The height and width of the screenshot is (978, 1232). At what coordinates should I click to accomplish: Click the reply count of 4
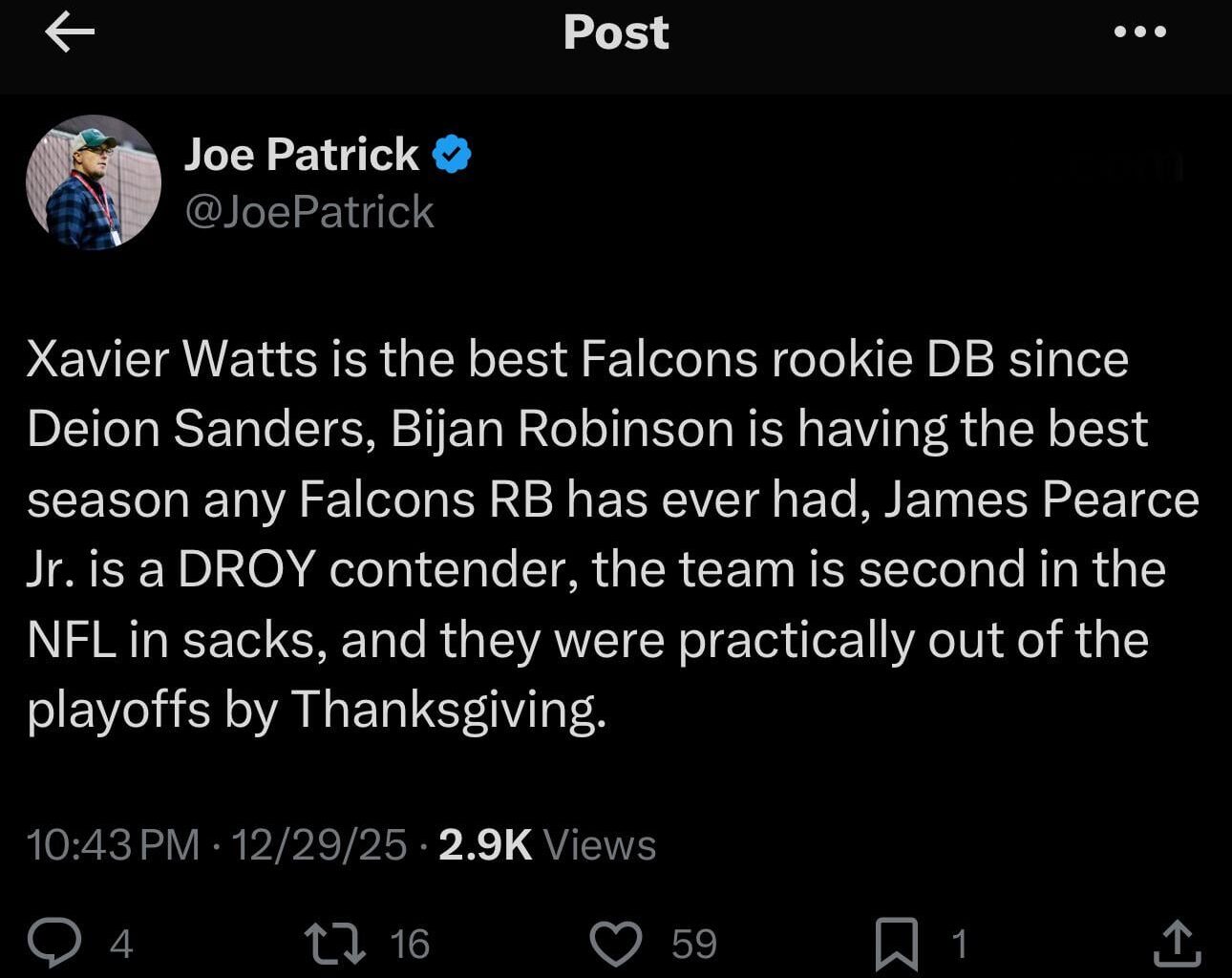pyautogui.click(x=121, y=945)
